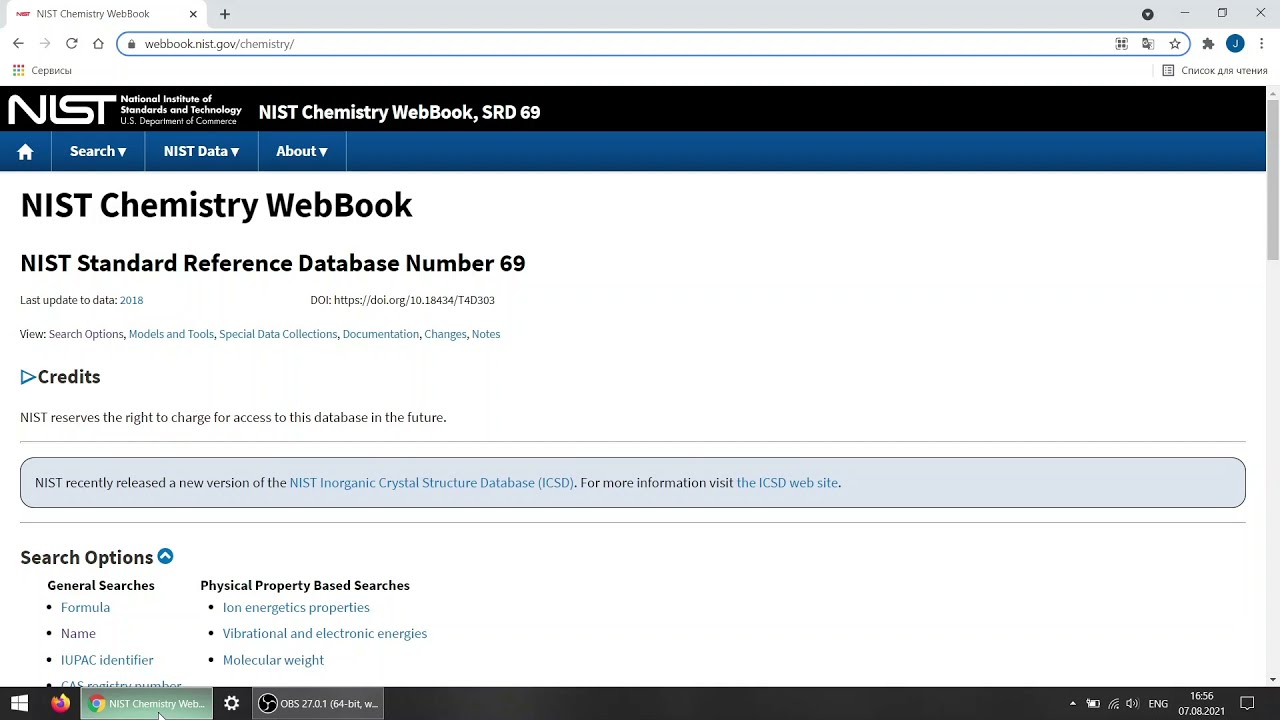Click the site lock icon in address bar
The image size is (1280, 720).
click(130, 44)
